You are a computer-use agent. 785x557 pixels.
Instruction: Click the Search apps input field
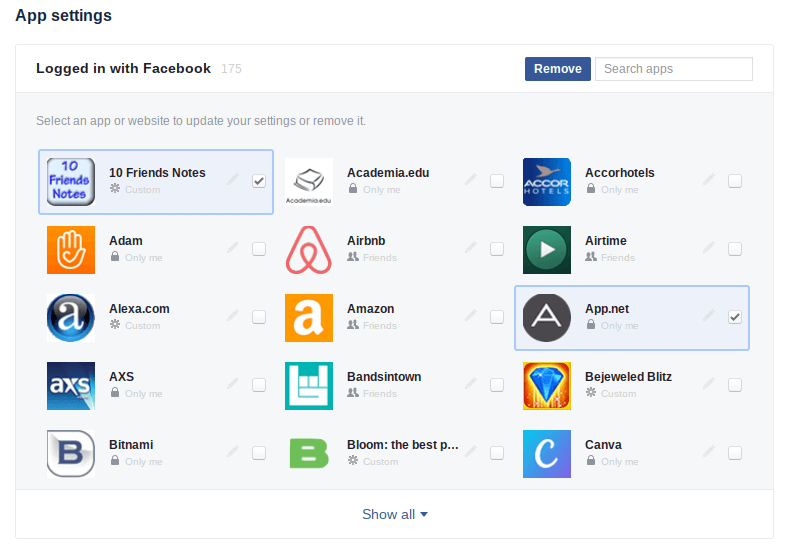[673, 69]
